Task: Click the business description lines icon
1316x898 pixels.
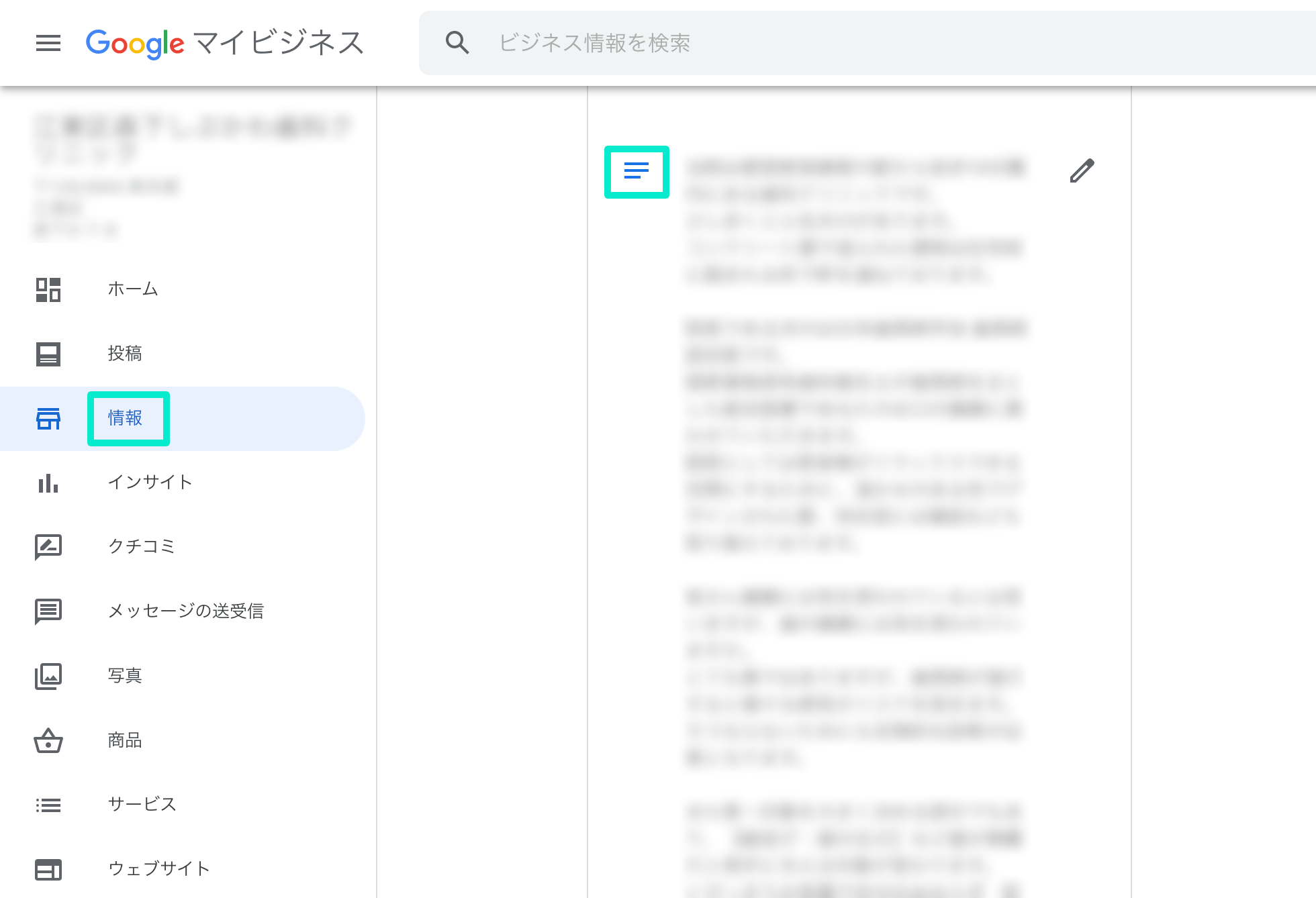Action: [637, 170]
